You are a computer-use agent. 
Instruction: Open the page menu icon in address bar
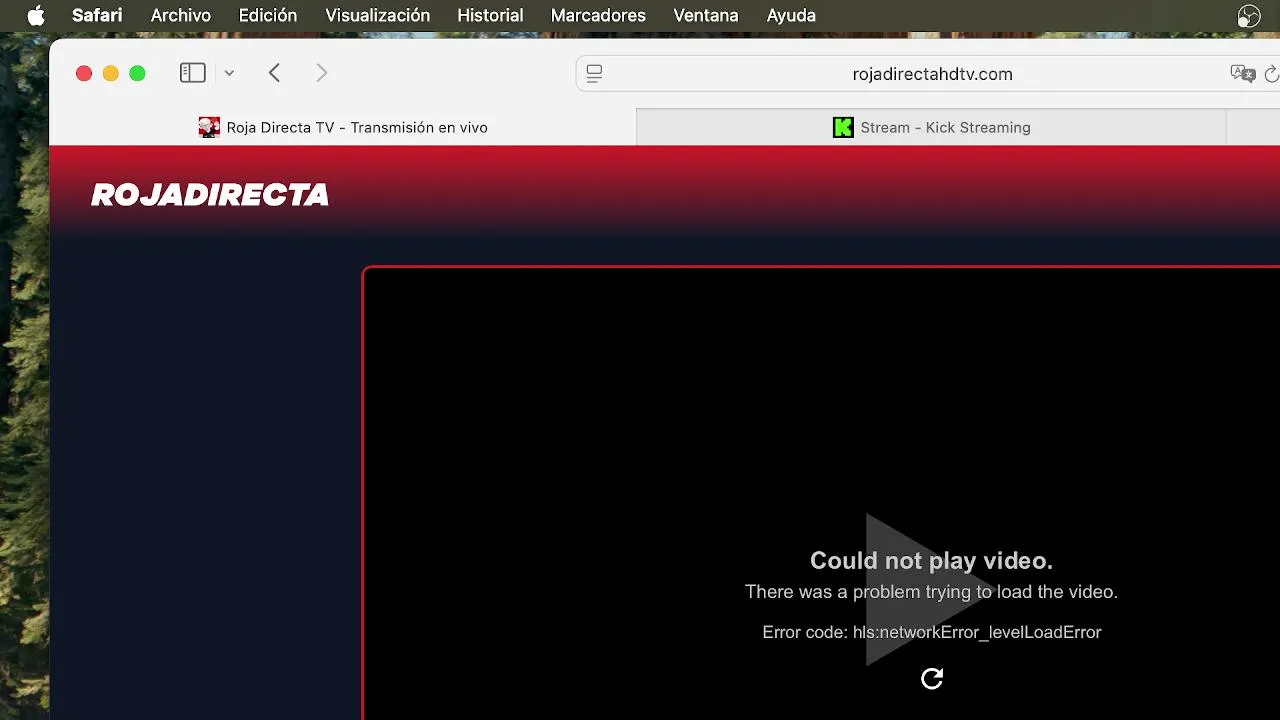[x=594, y=74]
